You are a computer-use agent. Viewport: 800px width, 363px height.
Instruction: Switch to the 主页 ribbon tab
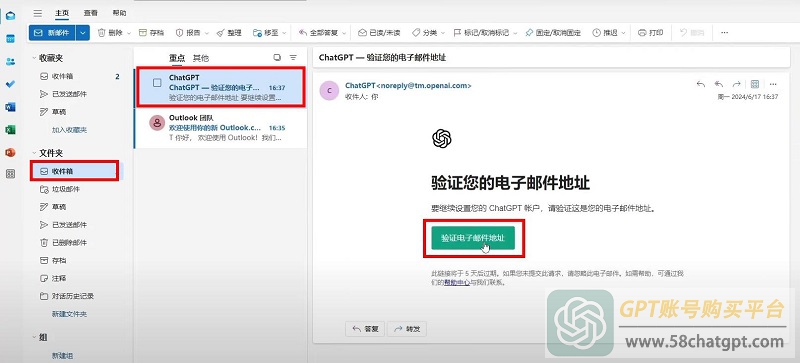point(62,13)
